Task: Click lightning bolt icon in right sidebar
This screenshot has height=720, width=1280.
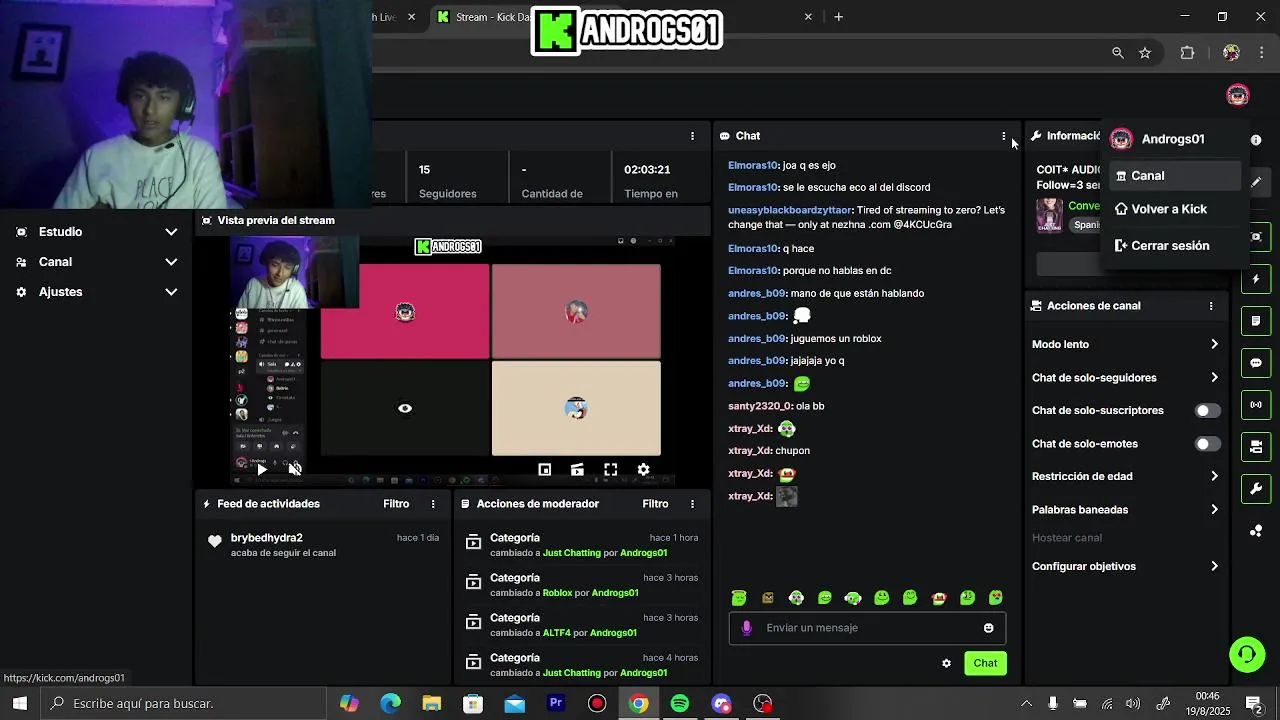Action: coord(1256,279)
